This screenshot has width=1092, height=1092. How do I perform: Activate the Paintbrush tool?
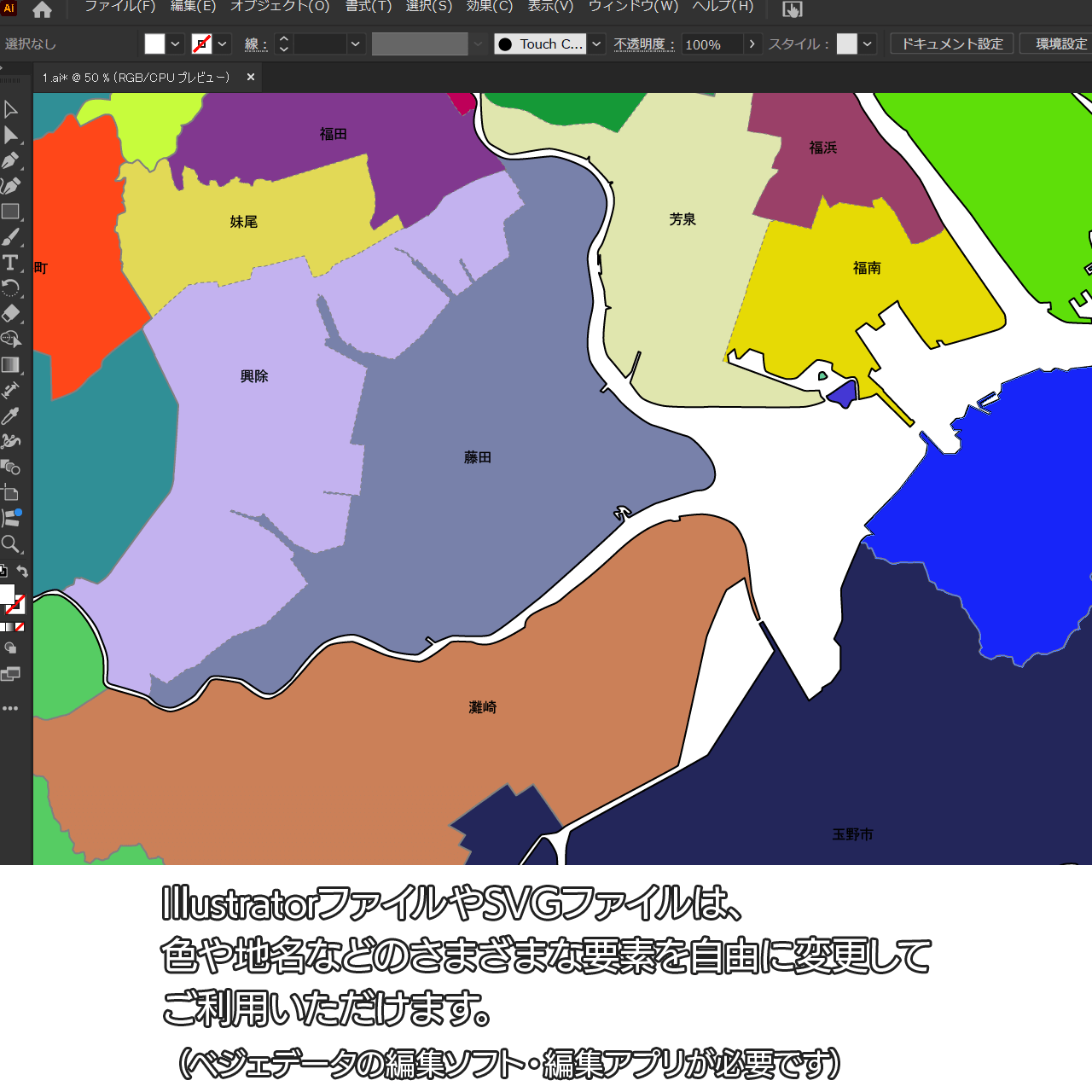click(10, 237)
